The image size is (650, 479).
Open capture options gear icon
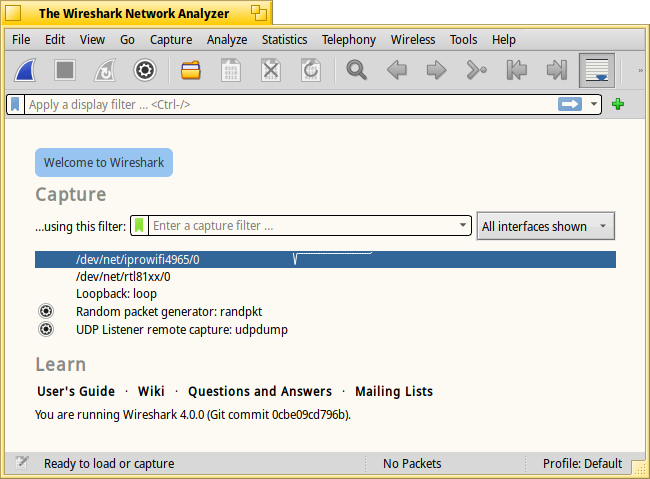[145, 70]
